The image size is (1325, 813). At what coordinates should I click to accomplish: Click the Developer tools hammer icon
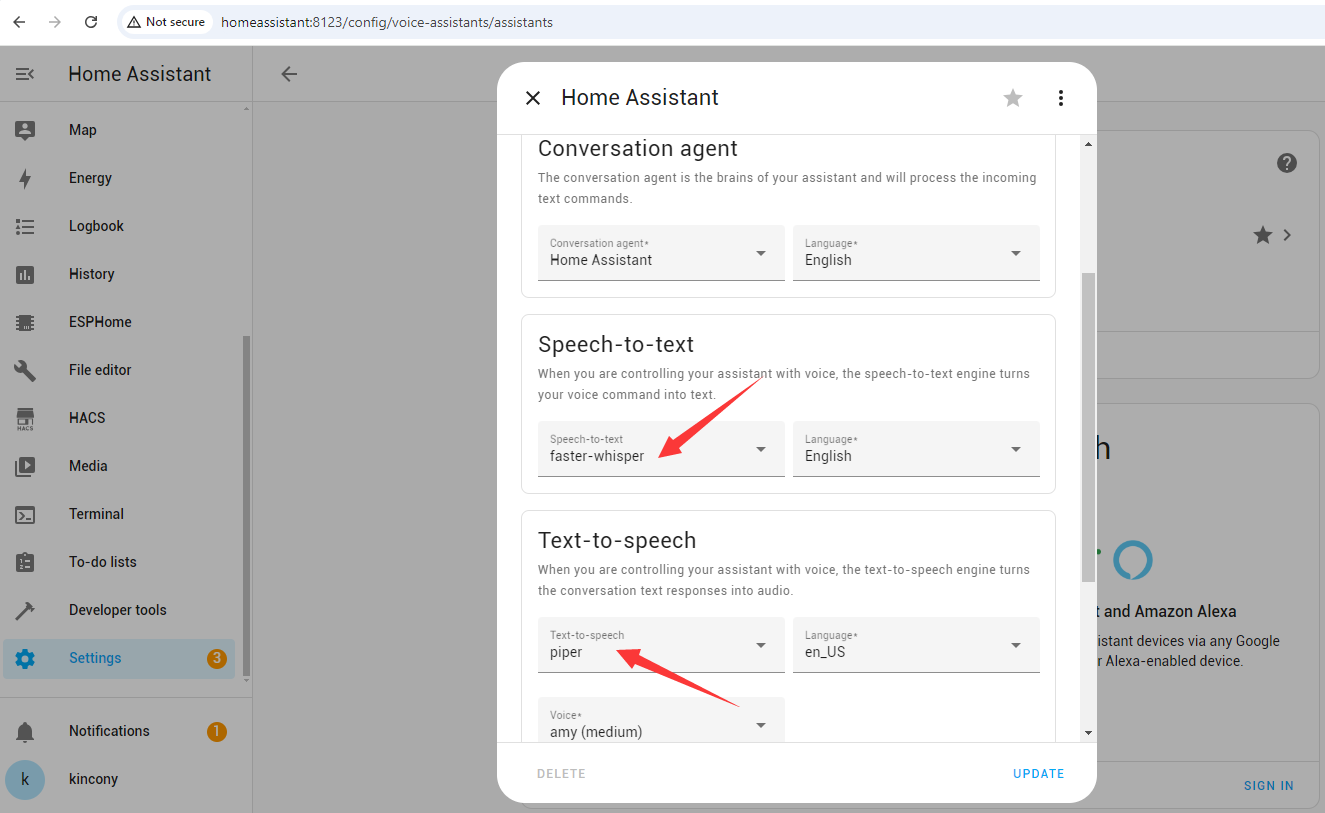pos(25,610)
